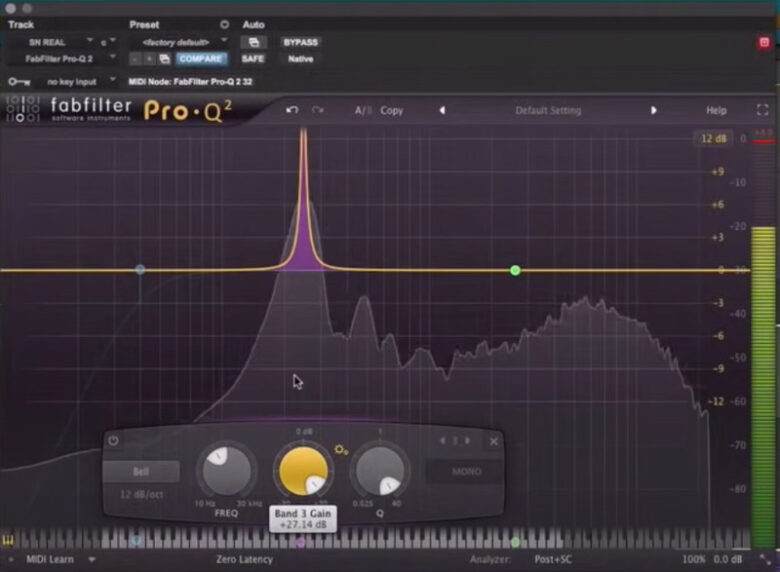The image size is (780, 572).
Task: Click the Band 3 Gain +27.14 dB tooltip
Action: click(x=303, y=519)
